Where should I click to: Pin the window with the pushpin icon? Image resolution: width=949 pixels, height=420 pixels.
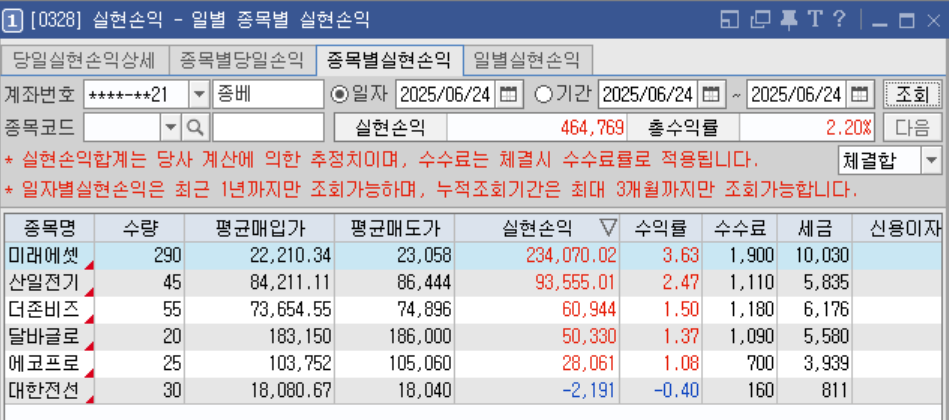coord(788,19)
